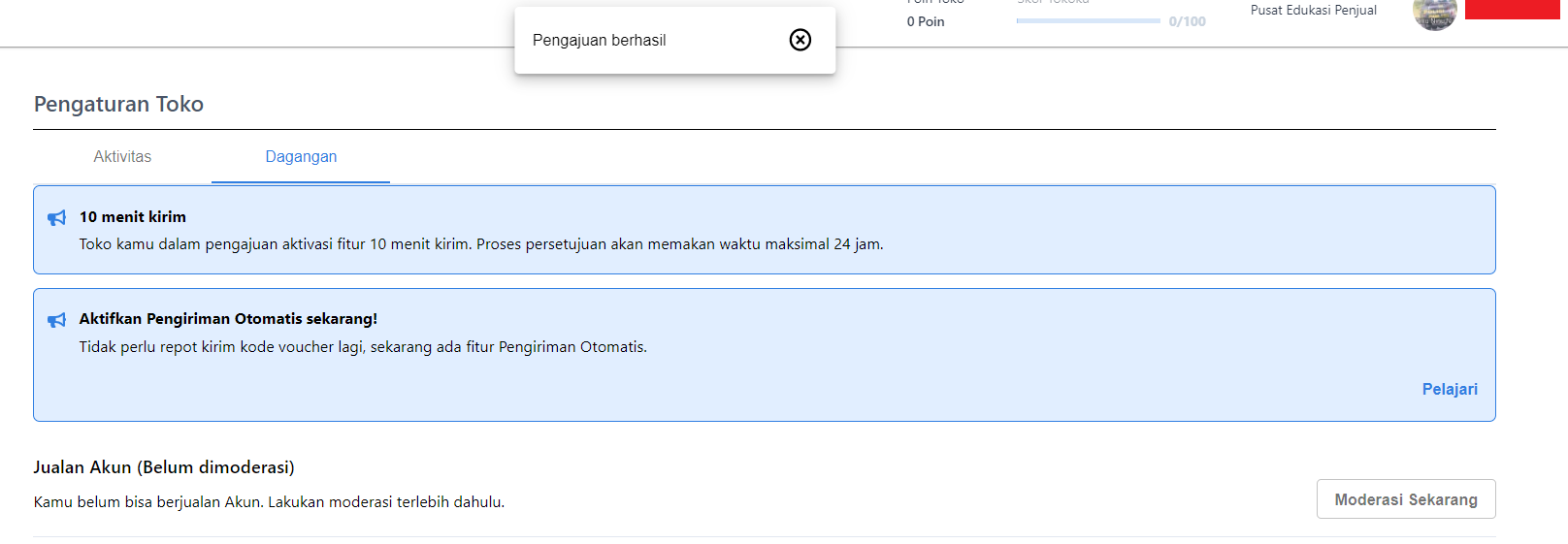Close the Pengajuan berhasil notification
Image resolution: width=1568 pixels, height=544 pixels.
click(800, 40)
